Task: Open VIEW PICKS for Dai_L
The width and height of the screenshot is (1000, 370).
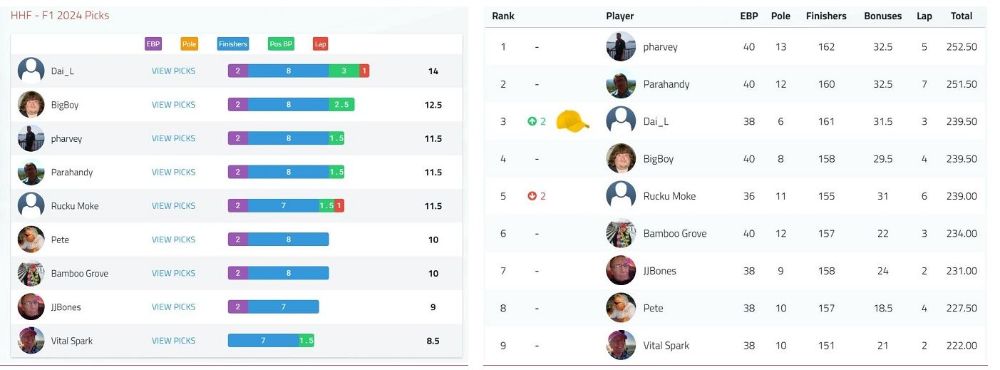Action: click(x=173, y=71)
